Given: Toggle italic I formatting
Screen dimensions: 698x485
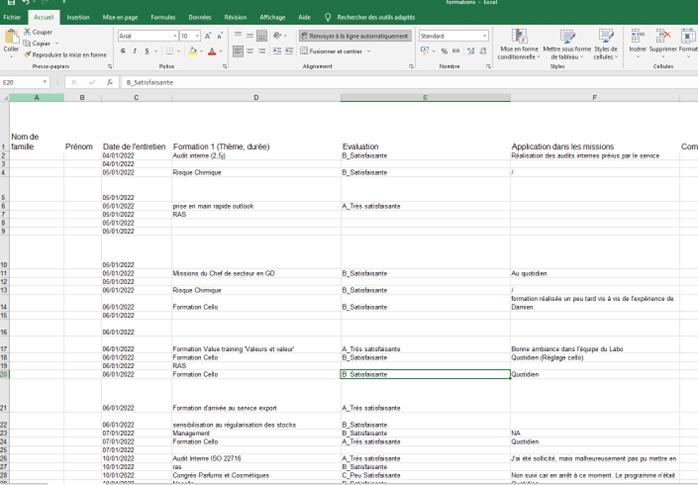Looking at the screenshot, I should 134,51.
